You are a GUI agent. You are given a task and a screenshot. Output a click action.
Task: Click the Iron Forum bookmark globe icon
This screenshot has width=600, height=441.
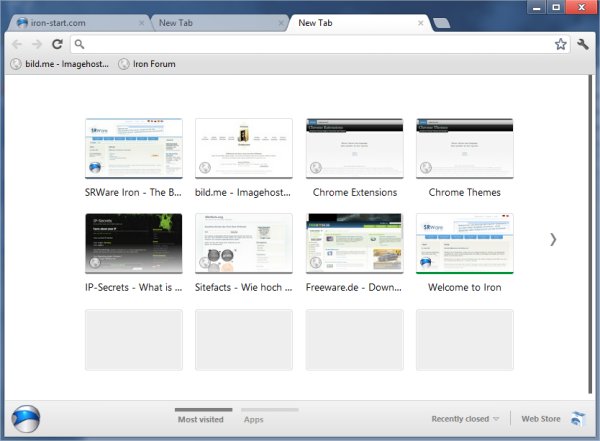click(124, 64)
